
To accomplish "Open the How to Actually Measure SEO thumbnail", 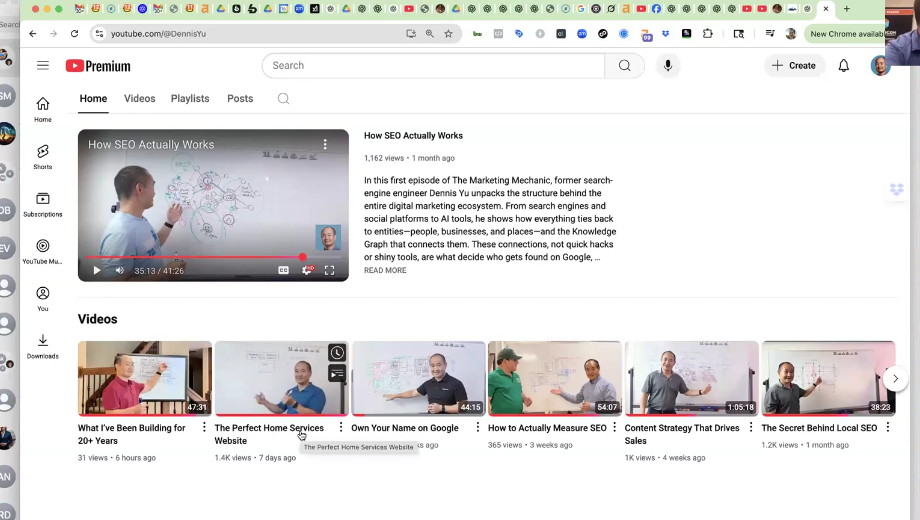I will [555, 378].
